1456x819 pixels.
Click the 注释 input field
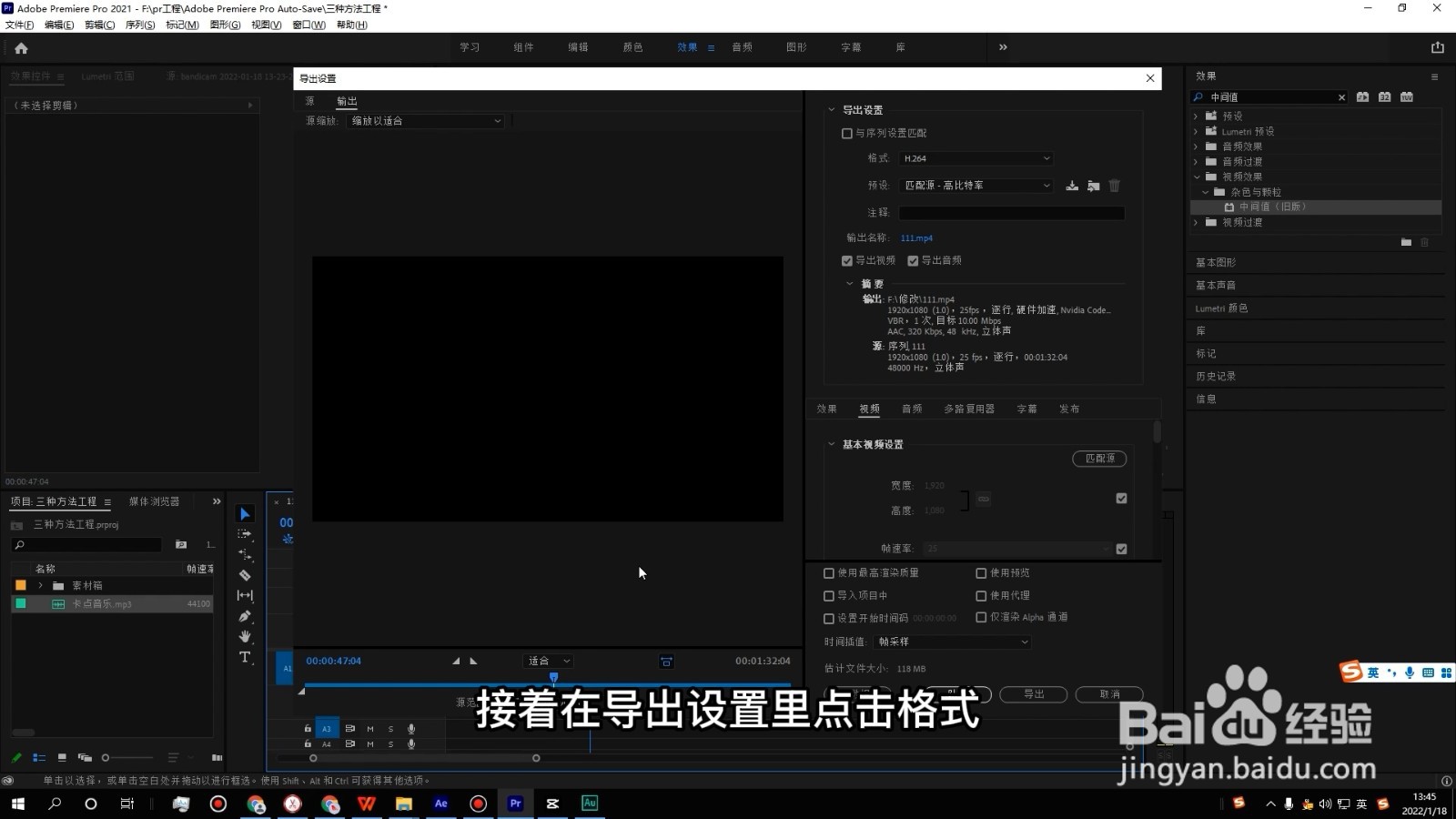1010,212
